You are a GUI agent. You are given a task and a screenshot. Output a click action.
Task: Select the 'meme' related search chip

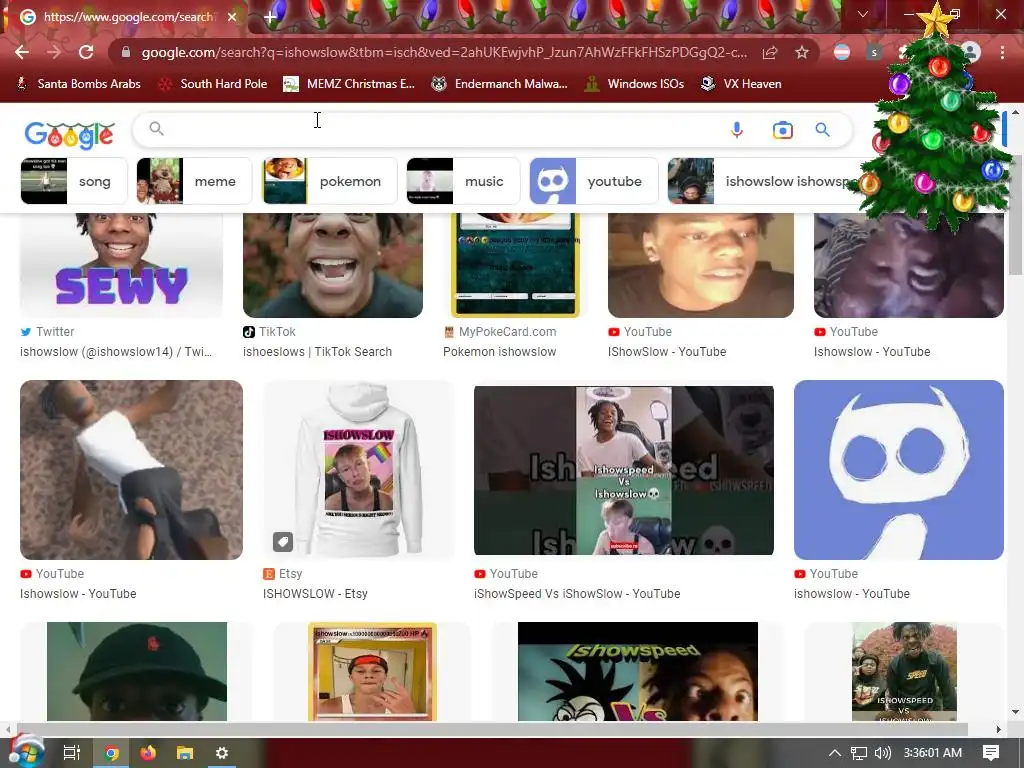[194, 181]
